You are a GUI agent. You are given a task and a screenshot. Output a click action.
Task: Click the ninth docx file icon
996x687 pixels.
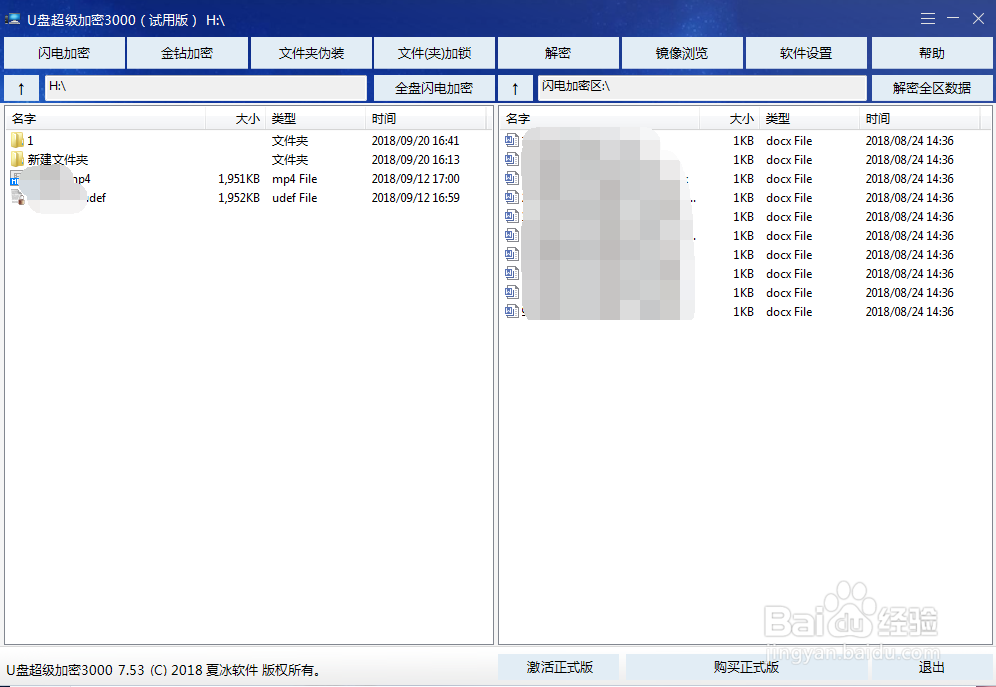tap(511, 293)
